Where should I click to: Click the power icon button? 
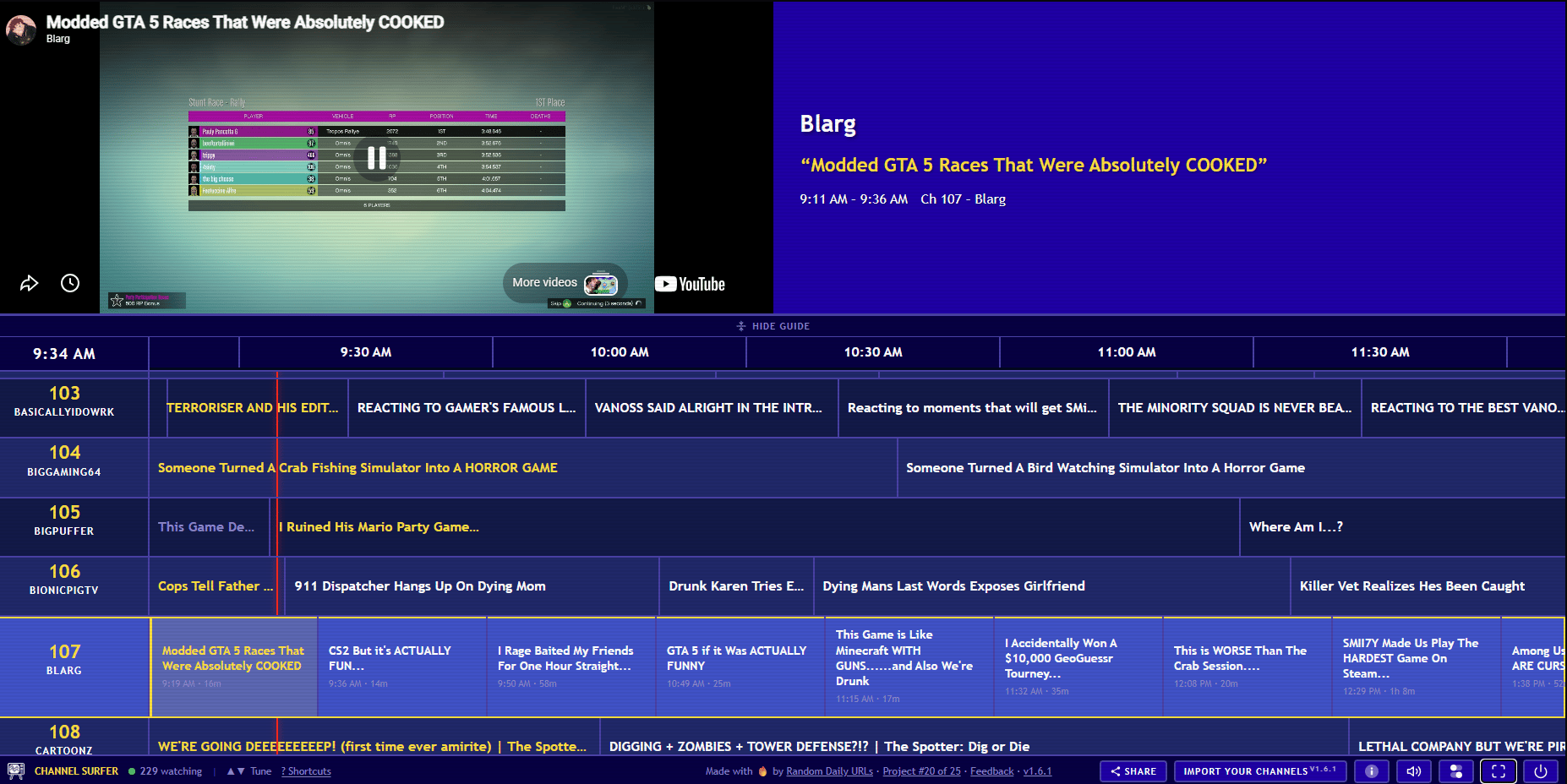[x=1541, y=771]
